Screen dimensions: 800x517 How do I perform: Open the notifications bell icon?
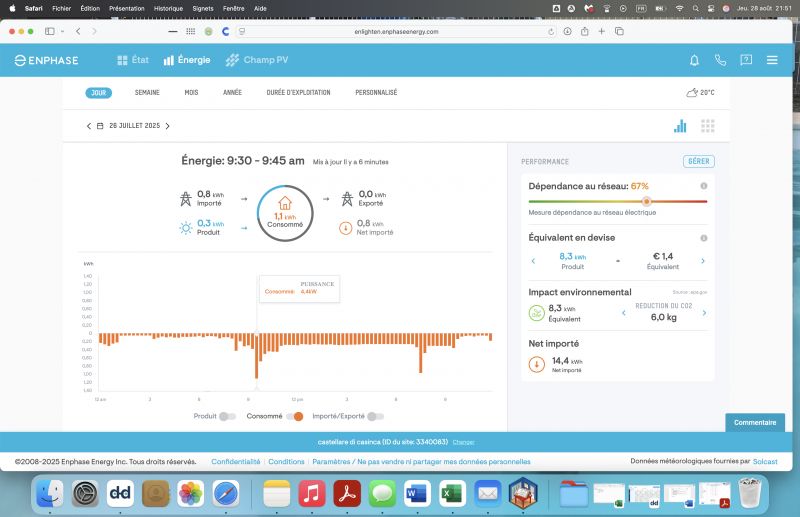[694, 60]
